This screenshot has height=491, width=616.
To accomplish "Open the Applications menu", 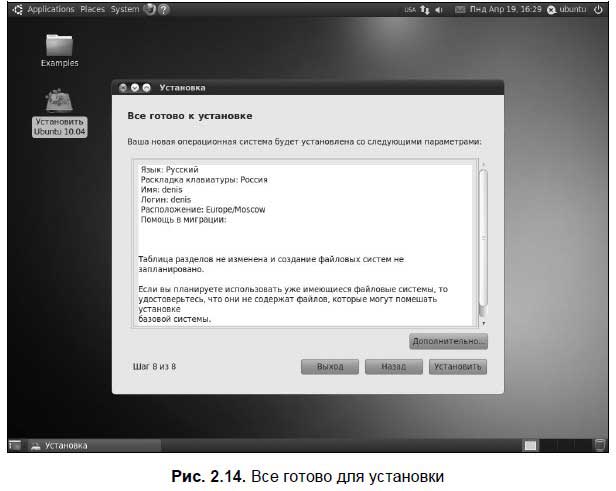I will 50,9.
